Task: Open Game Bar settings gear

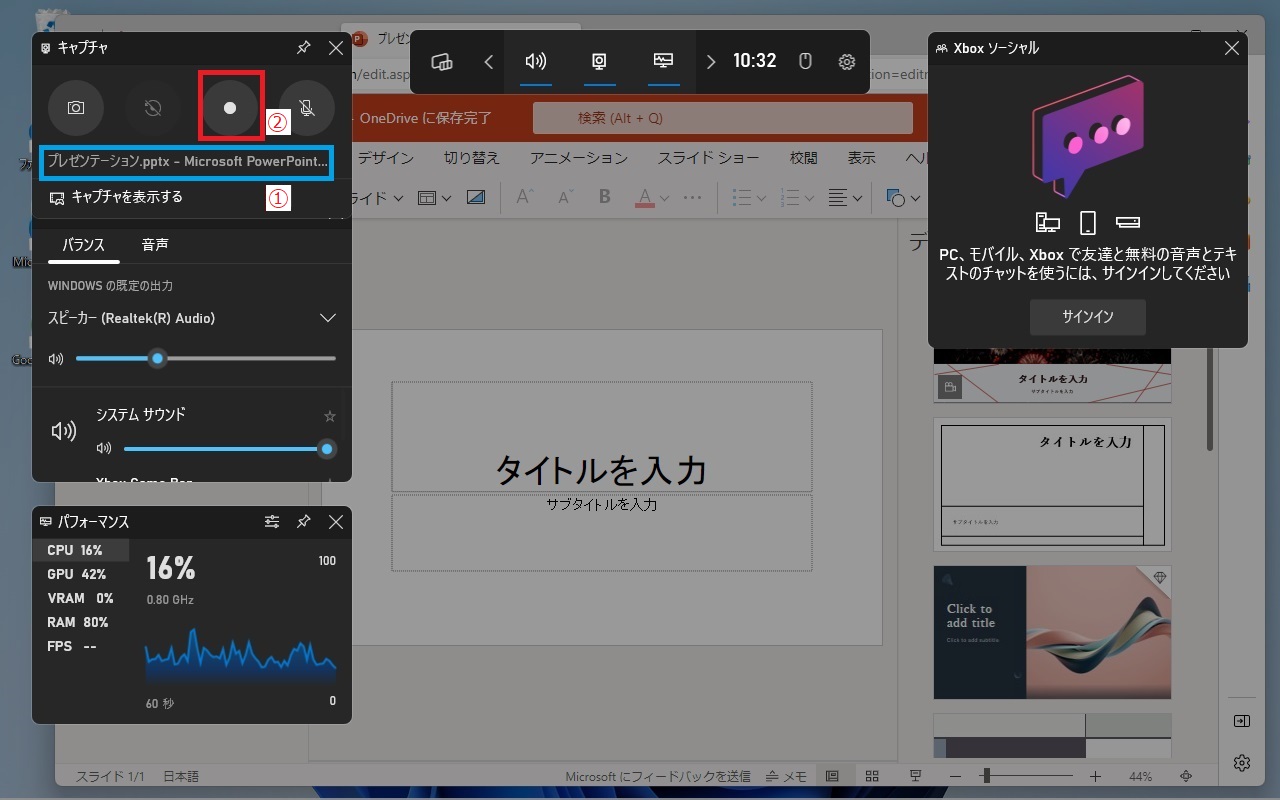Action: pos(847,62)
